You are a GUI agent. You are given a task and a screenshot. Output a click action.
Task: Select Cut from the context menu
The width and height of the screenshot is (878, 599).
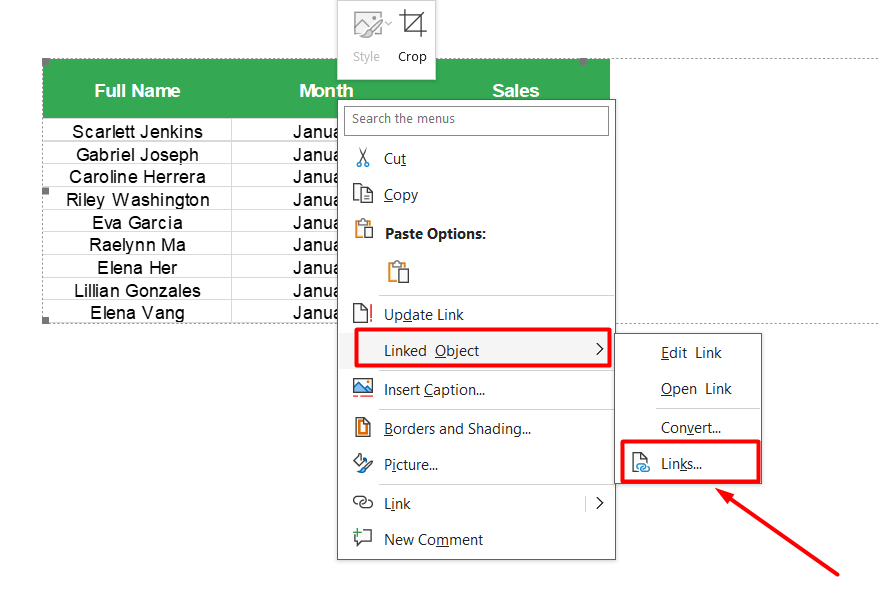click(476, 159)
